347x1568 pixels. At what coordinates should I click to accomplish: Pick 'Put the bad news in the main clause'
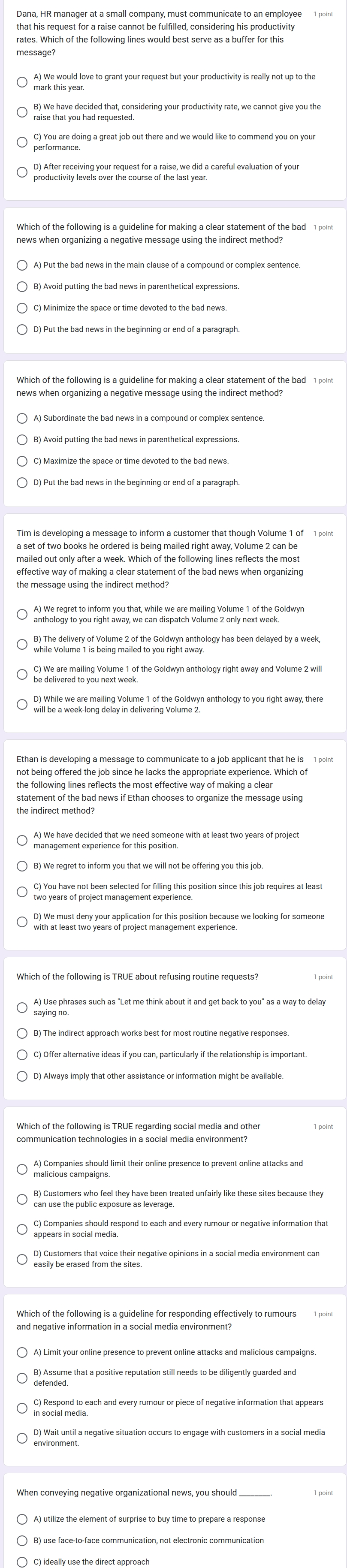[x=22, y=265]
